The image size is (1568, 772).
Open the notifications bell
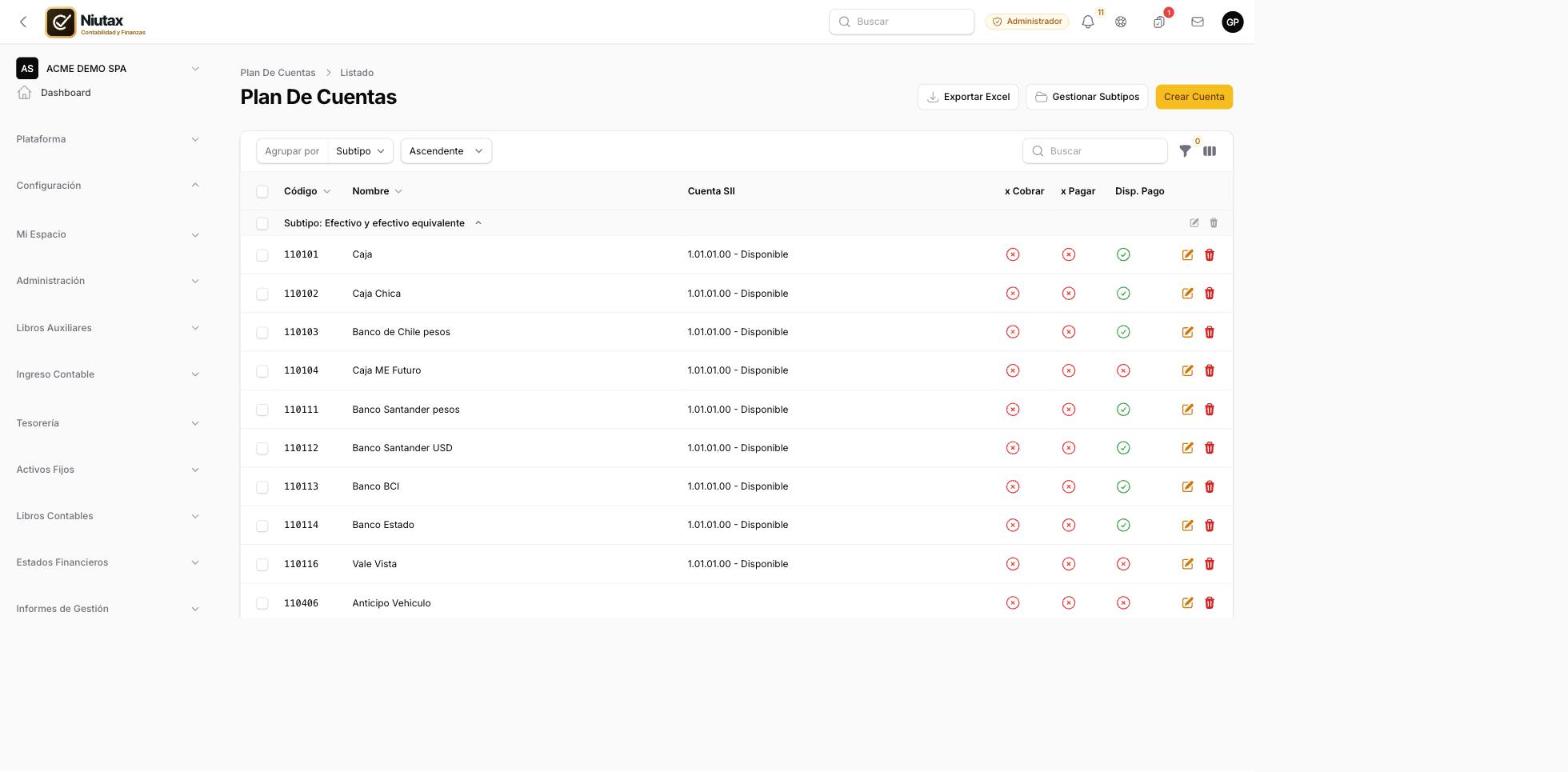1088,22
